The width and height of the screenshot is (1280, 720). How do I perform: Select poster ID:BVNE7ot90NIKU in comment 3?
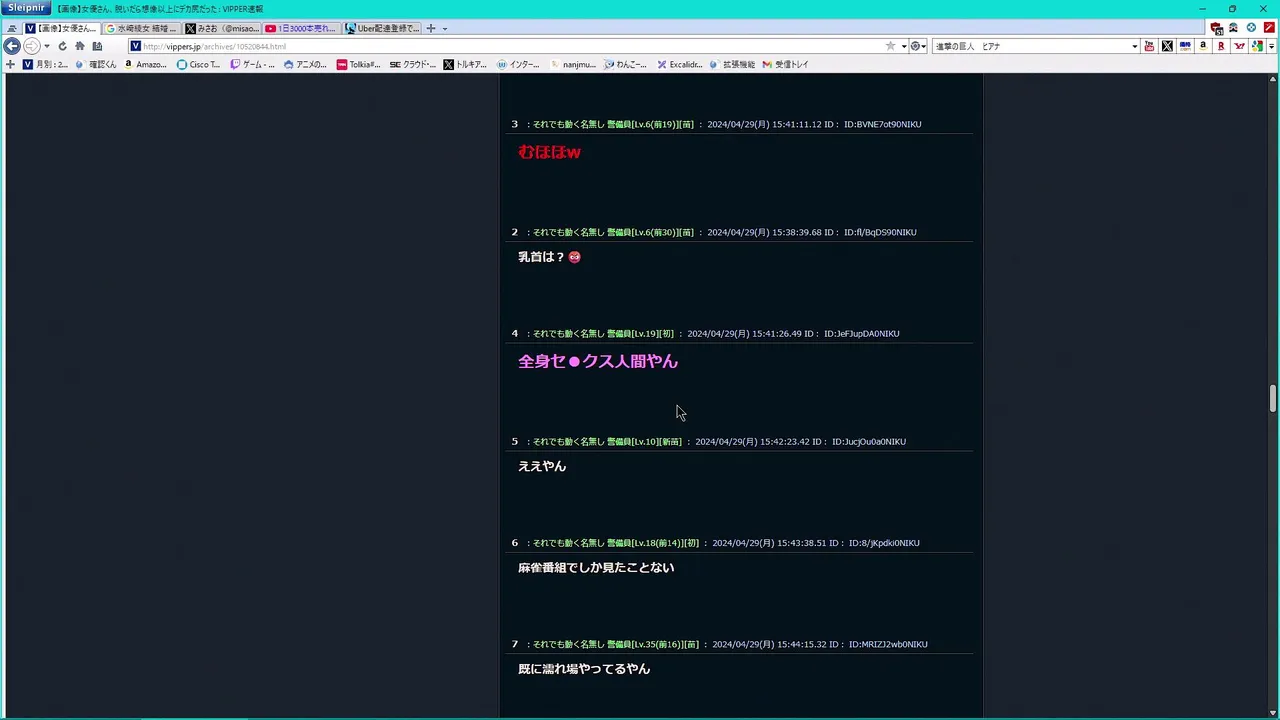(x=883, y=124)
